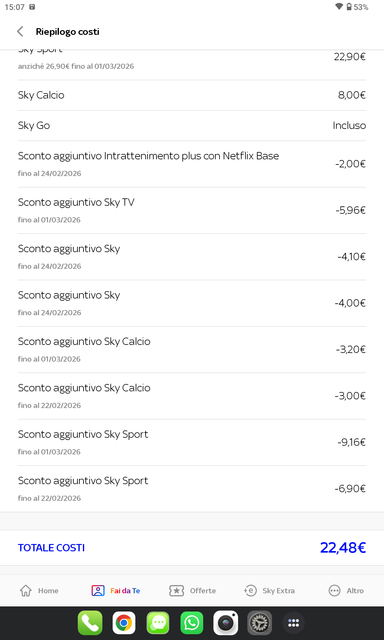
Task: Go back using the header arrow
Action: coord(20,31)
